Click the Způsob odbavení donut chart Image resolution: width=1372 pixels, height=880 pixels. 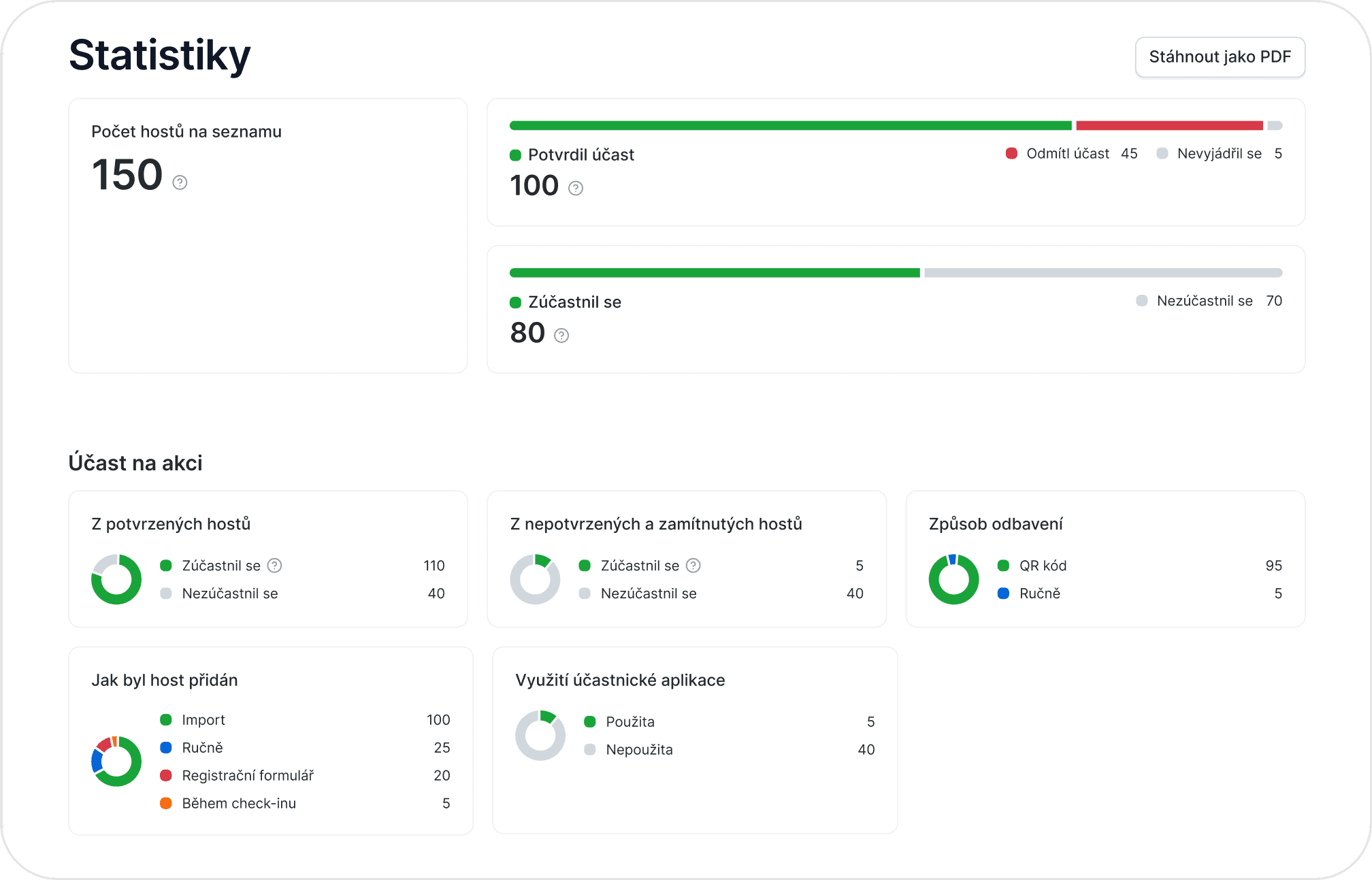[953, 579]
